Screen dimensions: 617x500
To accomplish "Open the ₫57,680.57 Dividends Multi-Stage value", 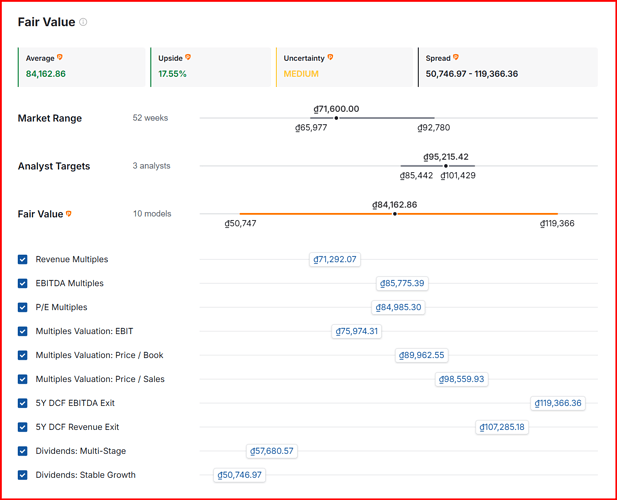I will point(272,451).
